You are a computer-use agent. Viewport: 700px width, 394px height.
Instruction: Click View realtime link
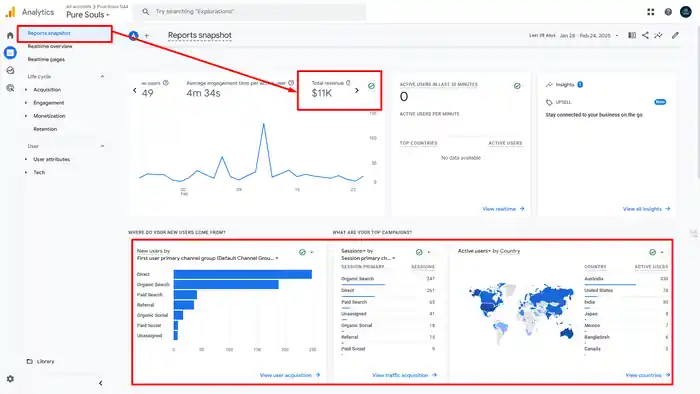[503, 209]
